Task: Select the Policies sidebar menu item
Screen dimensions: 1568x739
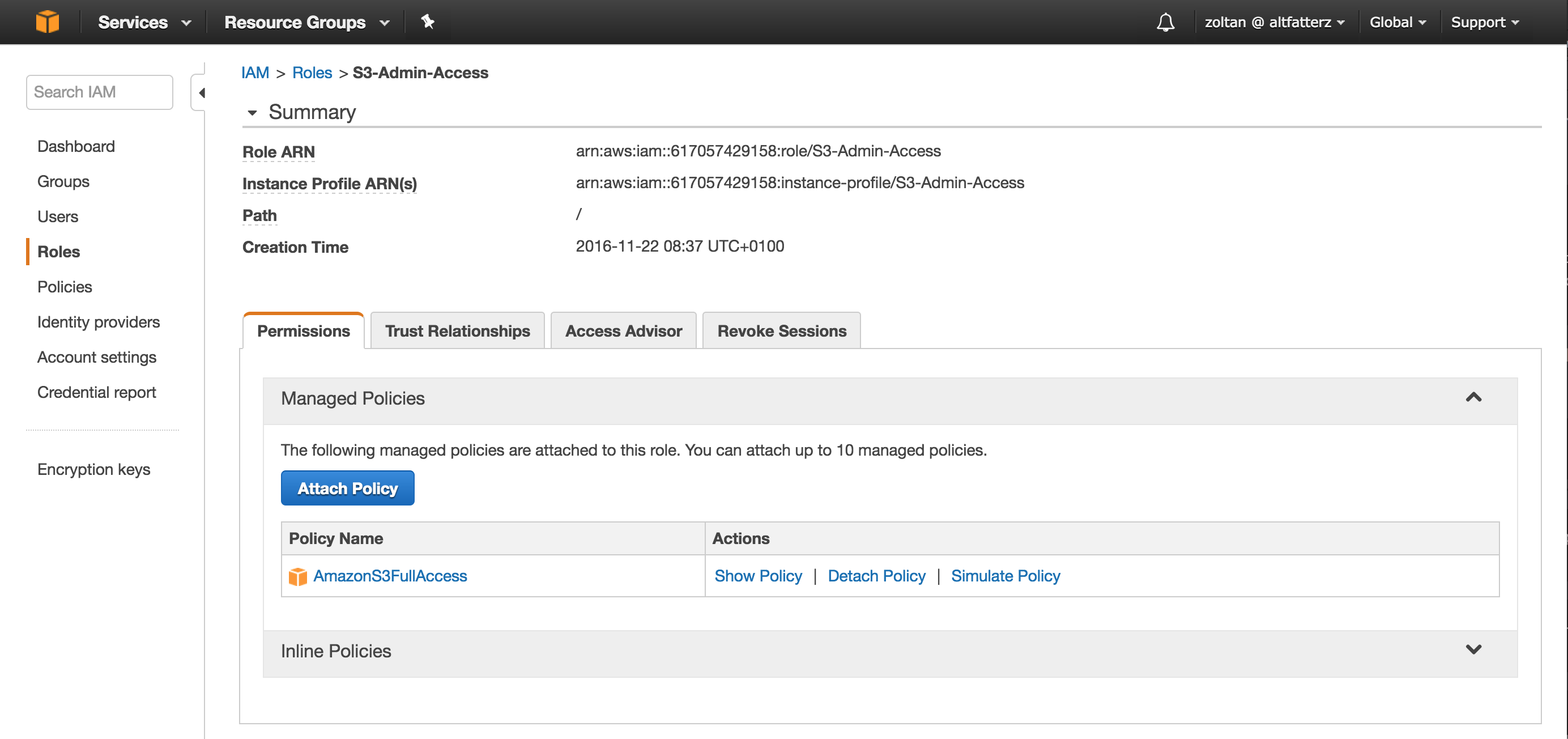Action: (x=65, y=287)
